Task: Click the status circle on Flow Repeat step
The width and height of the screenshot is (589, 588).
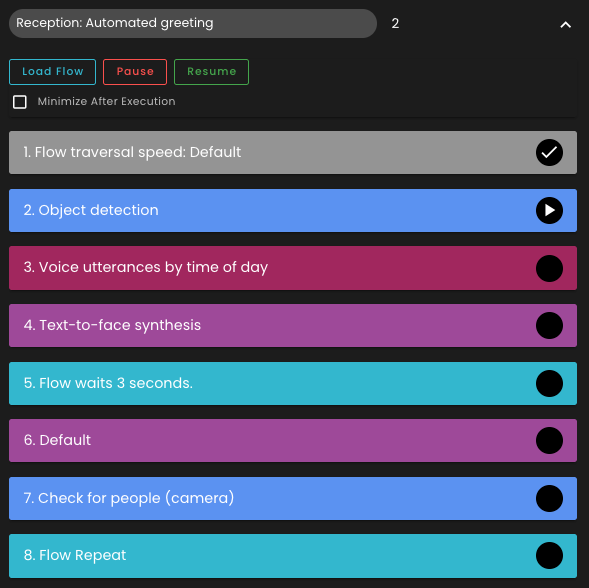Action: 549,555
